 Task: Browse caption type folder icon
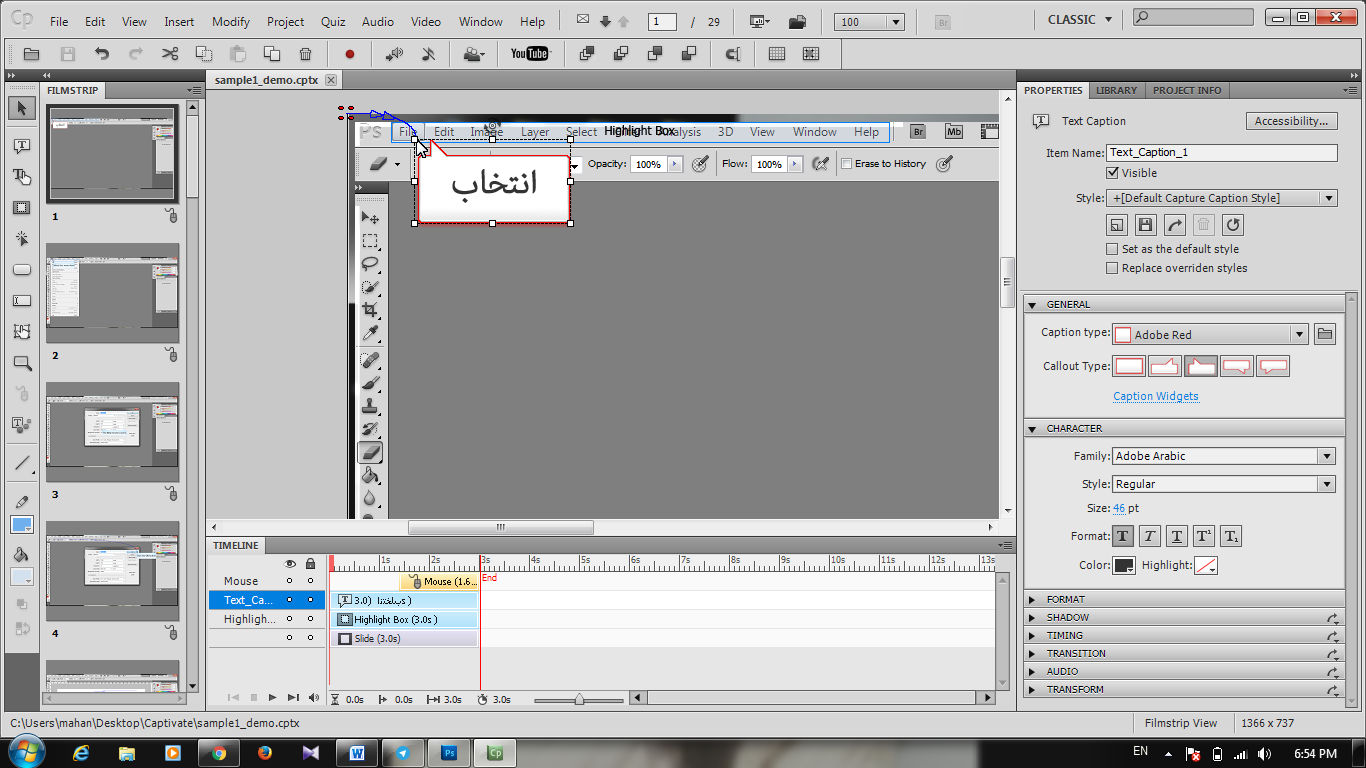1325,334
